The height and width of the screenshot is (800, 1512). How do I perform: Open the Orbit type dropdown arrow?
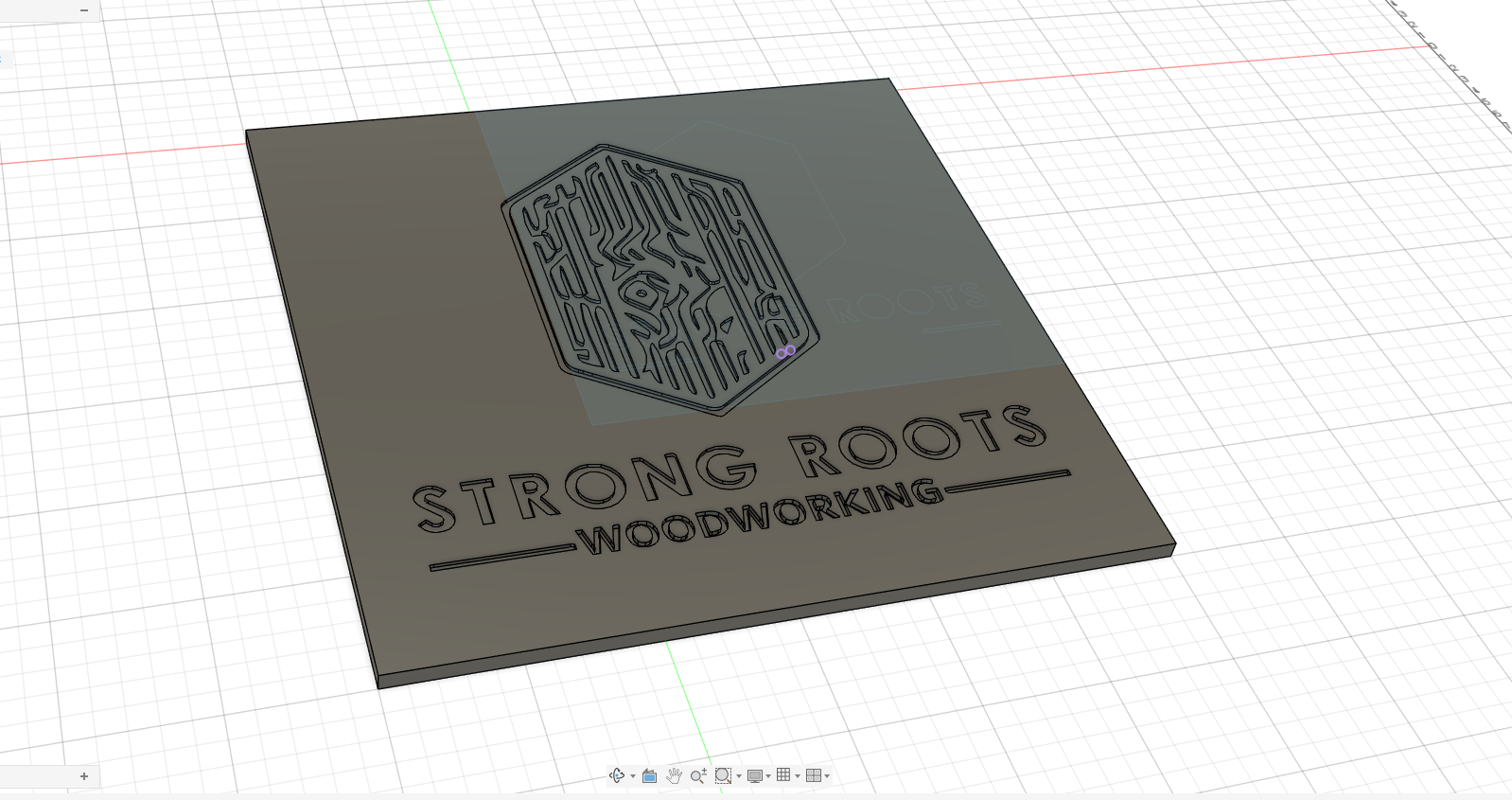click(633, 776)
